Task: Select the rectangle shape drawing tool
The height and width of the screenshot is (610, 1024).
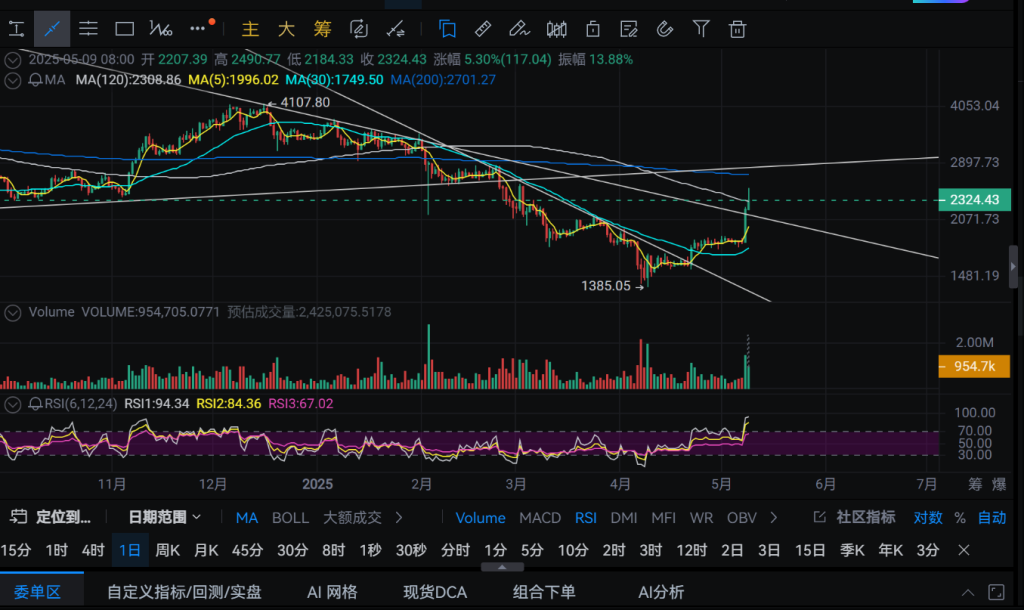Action: pos(124,28)
